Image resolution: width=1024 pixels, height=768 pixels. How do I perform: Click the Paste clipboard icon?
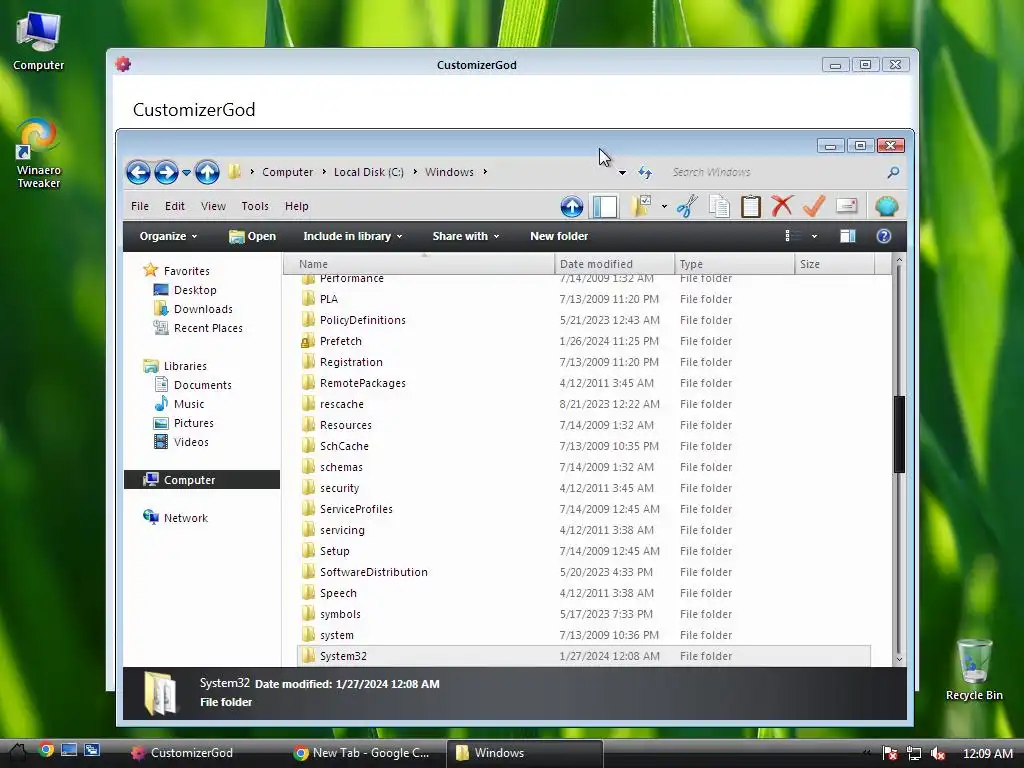(750, 206)
